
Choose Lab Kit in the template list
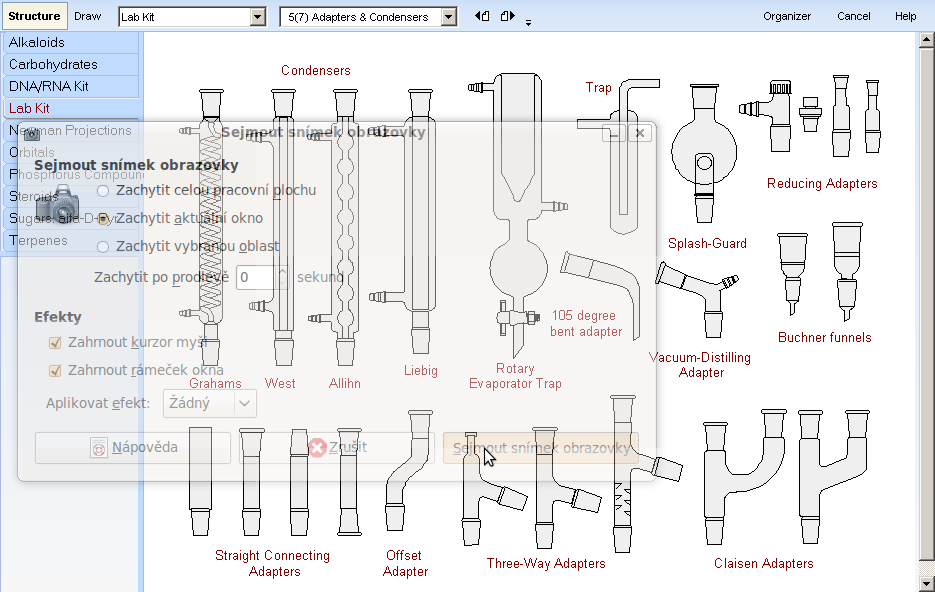click(71, 109)
